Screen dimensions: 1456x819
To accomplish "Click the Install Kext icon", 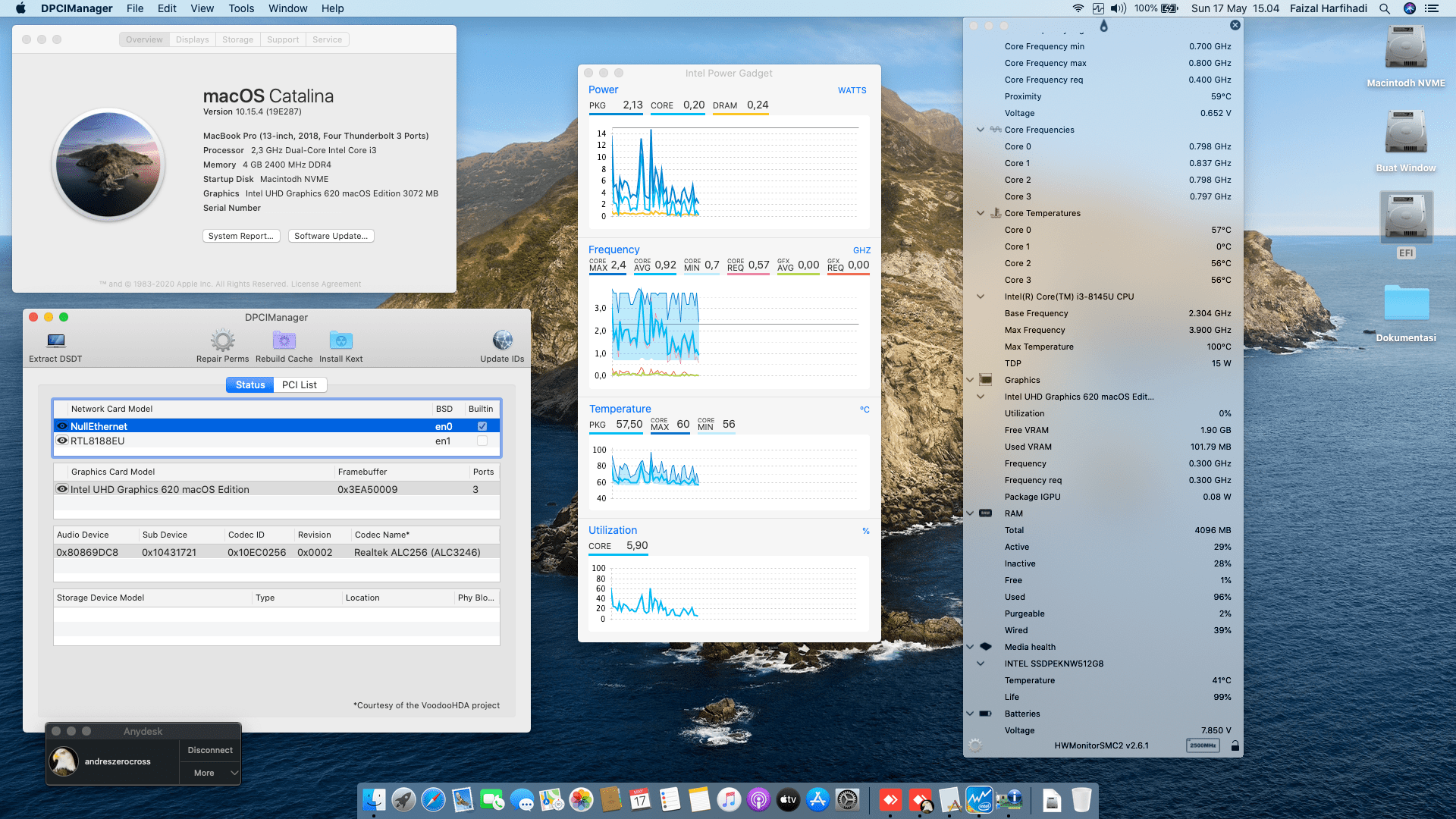I will click(340, 340).
